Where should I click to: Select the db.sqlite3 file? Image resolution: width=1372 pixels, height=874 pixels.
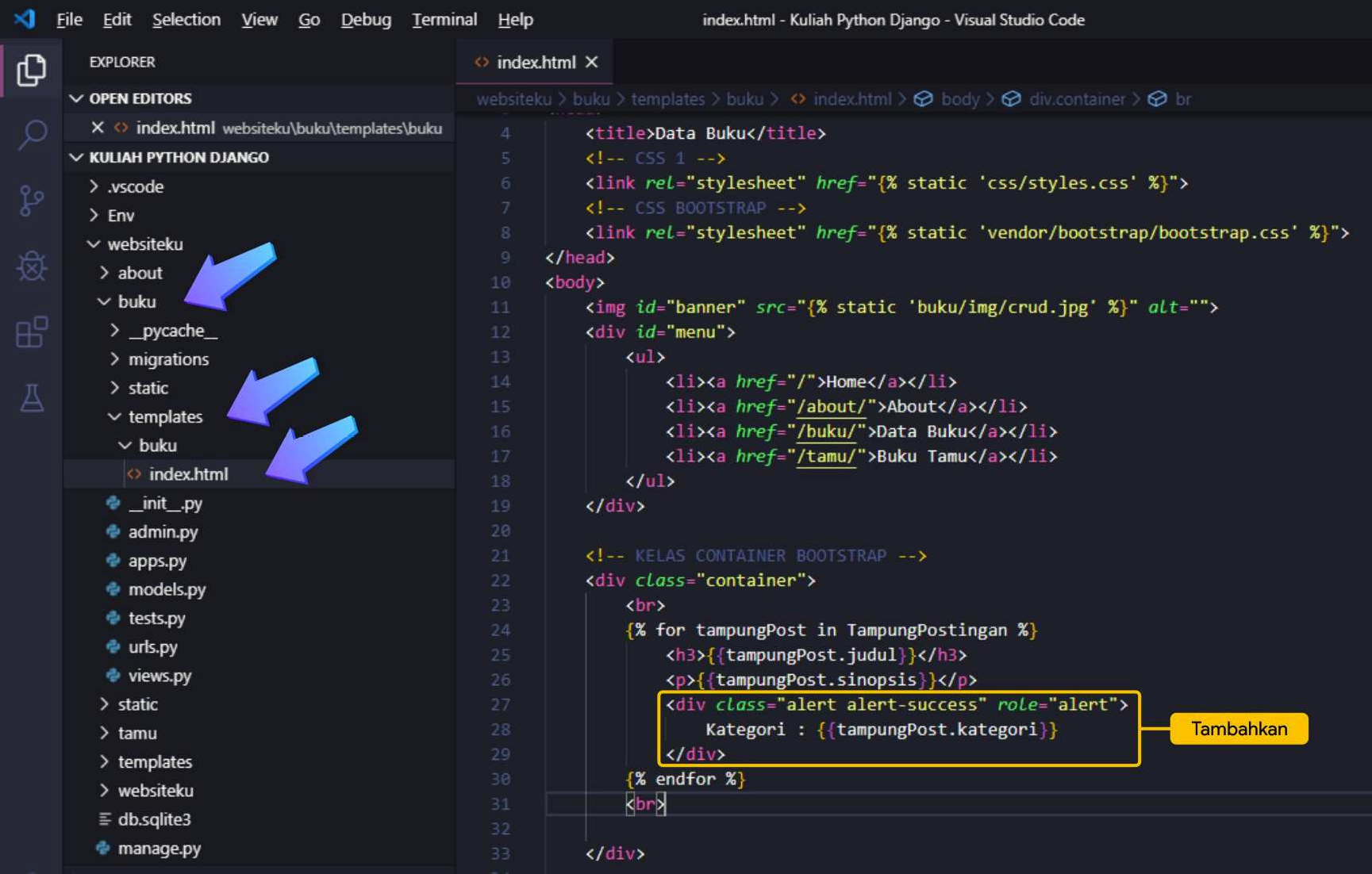pos(156,818)
